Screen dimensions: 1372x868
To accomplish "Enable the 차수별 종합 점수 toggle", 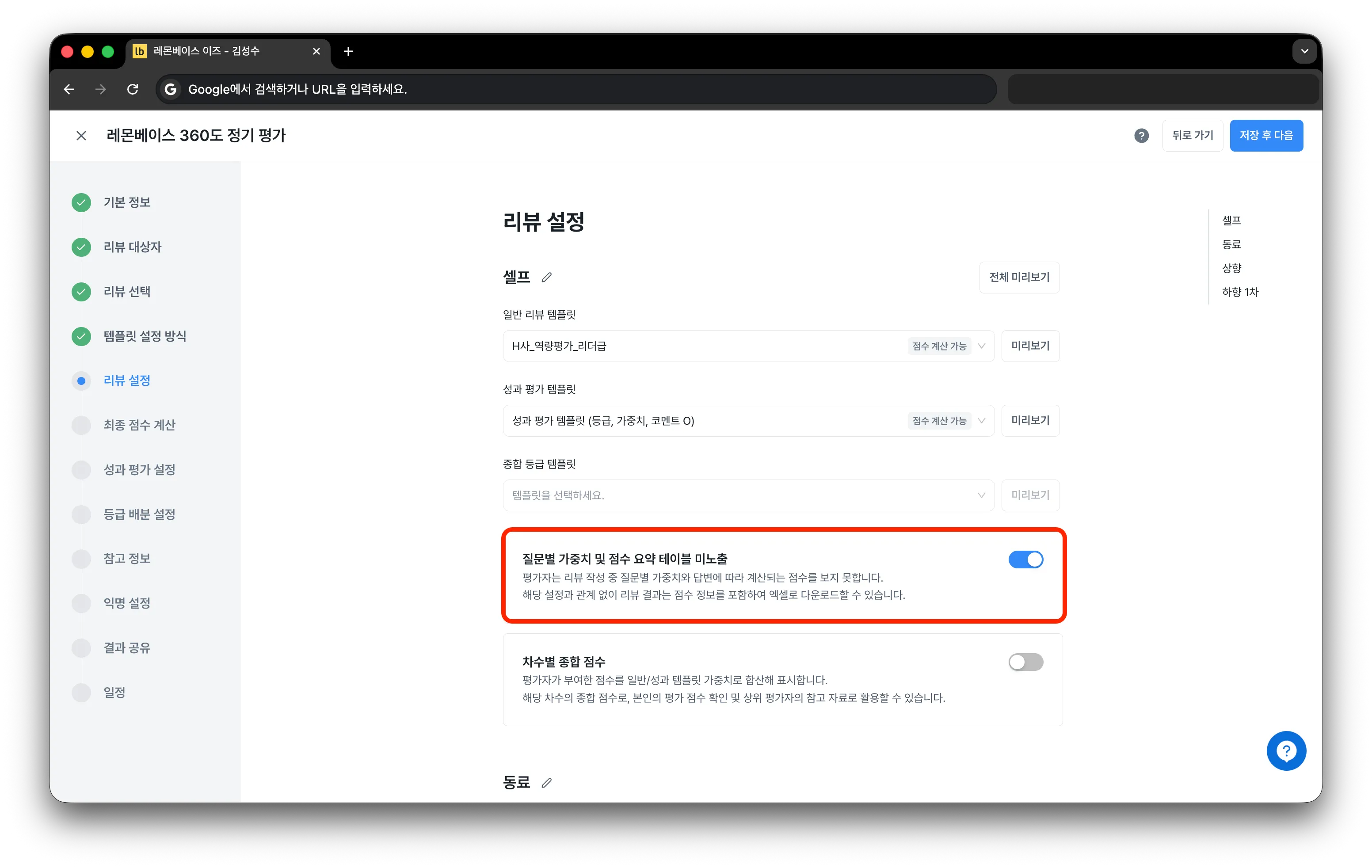I will pyautogui.click(x=1025, y=662).
